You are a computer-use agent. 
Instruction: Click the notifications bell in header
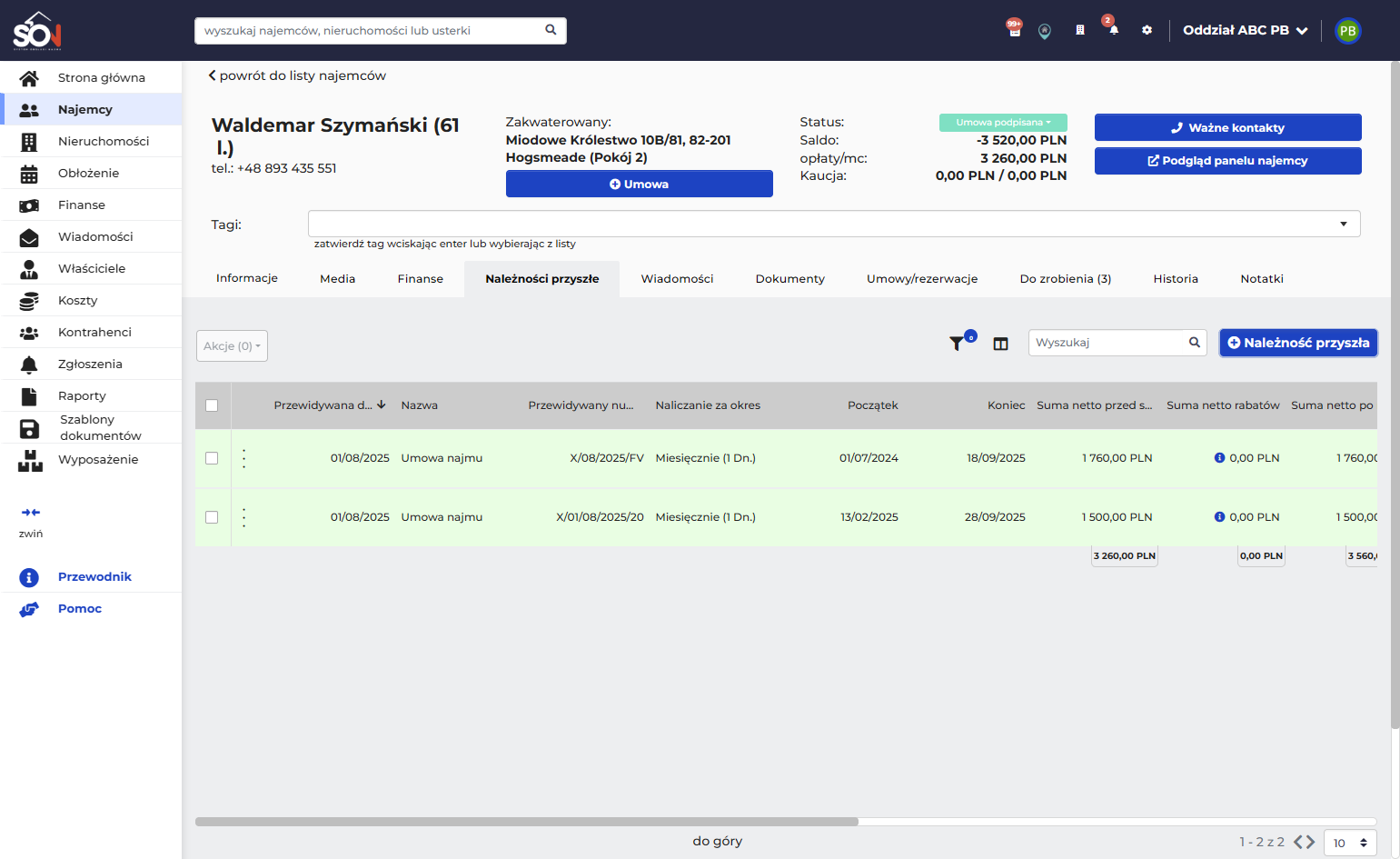[1114, 30]
